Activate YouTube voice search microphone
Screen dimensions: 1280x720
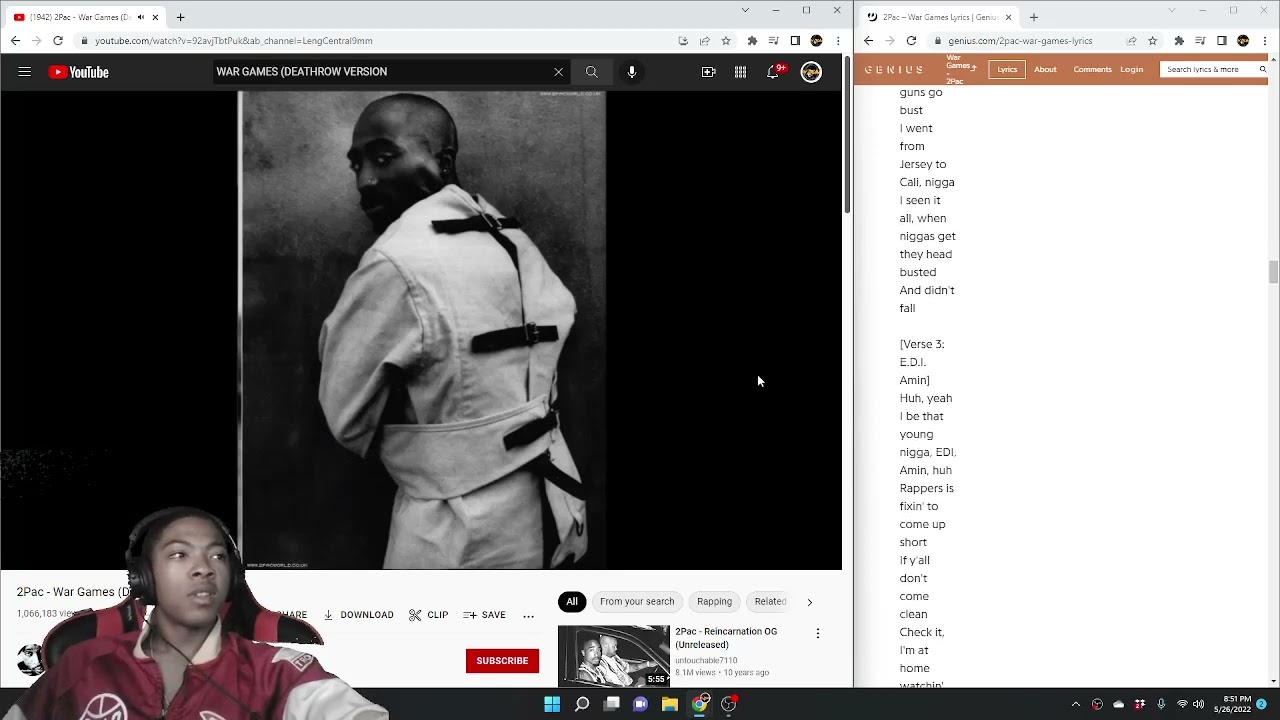point(632,72)
